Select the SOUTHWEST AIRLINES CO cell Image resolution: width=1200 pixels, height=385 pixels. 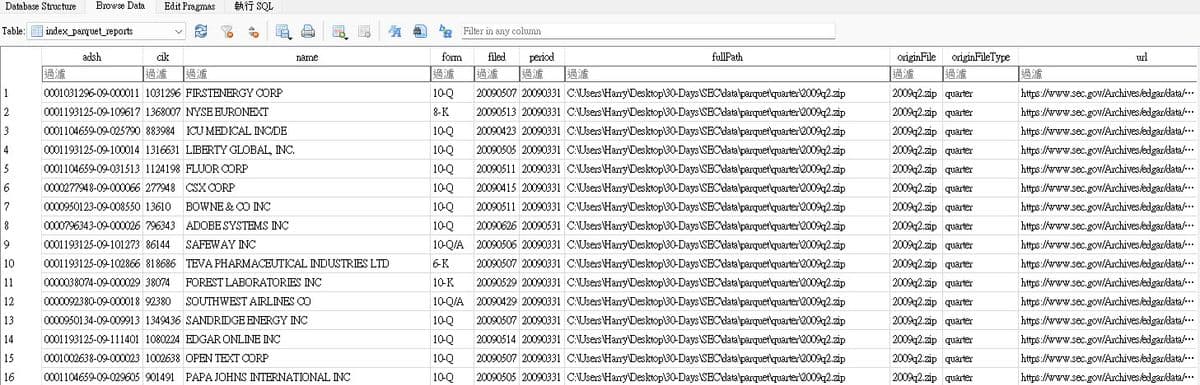click(x=306, y=301)
